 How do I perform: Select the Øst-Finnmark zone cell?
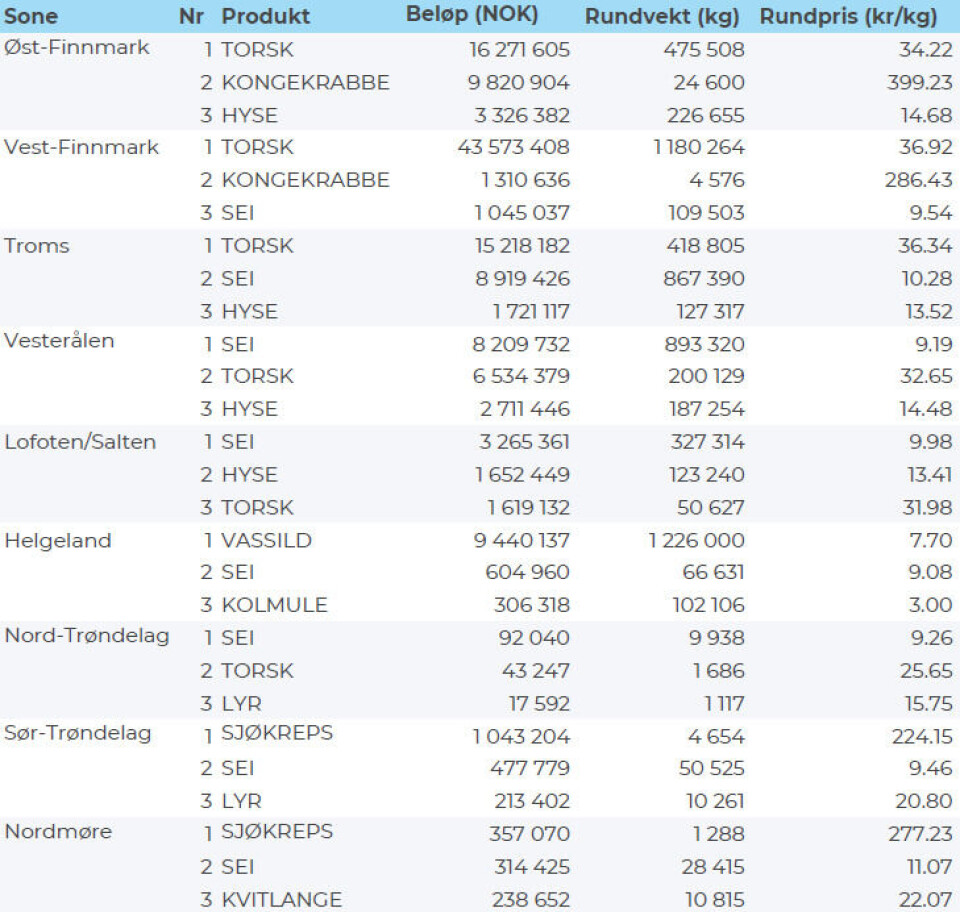[x=77, y=48]
